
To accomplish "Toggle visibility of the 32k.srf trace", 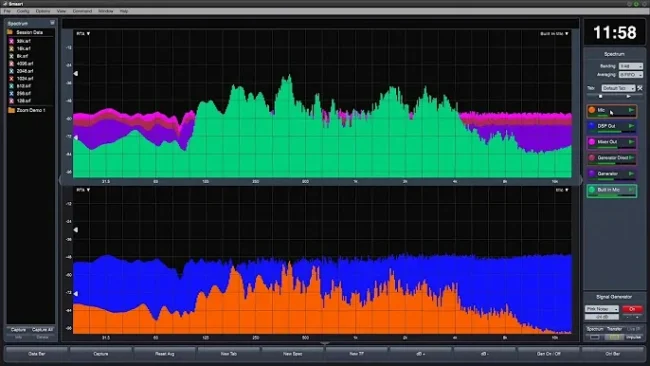I will [x=11, y=41].
